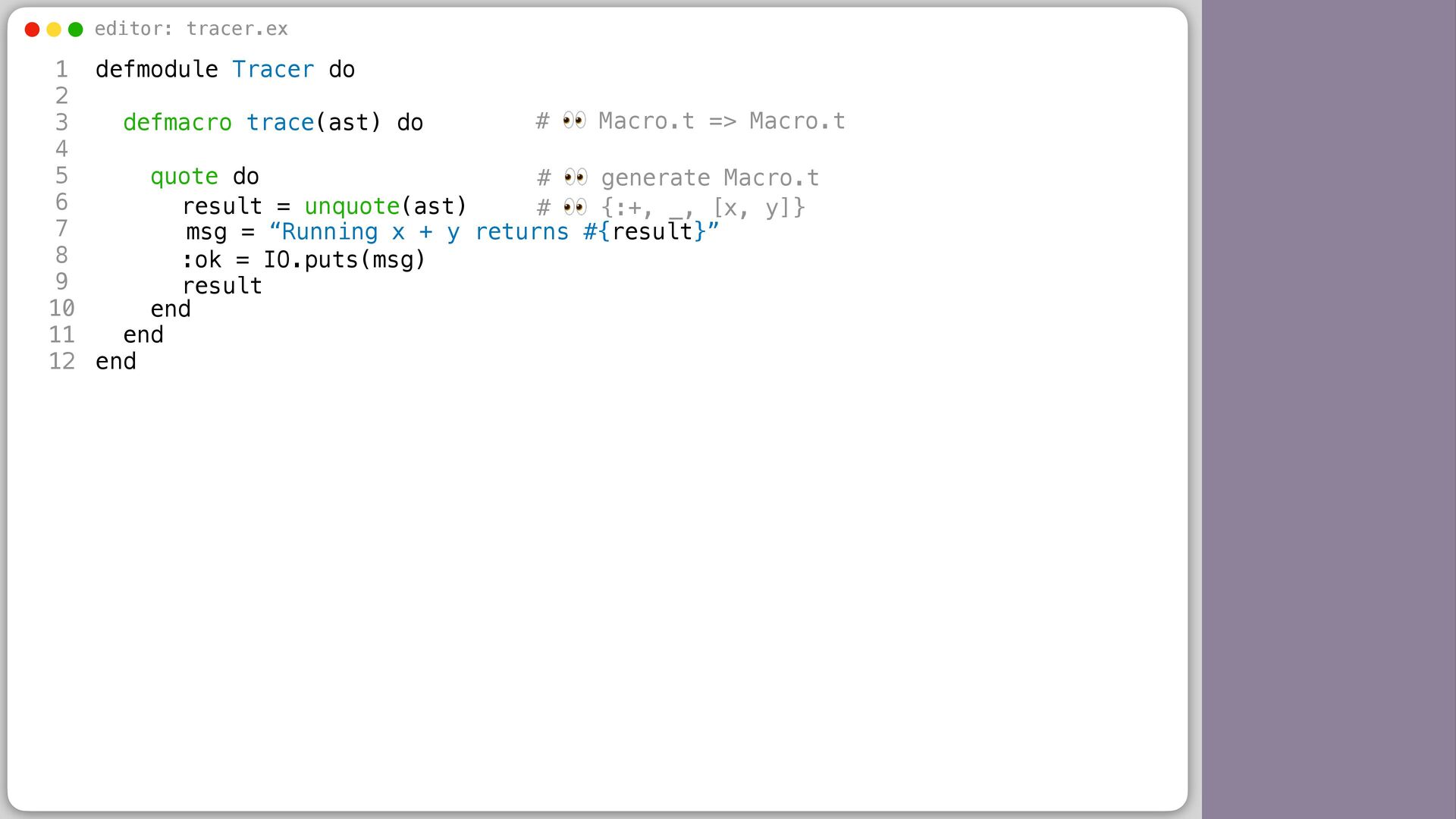
Task: Click the unquote keyword on line 6
Action: [x=352, y=206]
